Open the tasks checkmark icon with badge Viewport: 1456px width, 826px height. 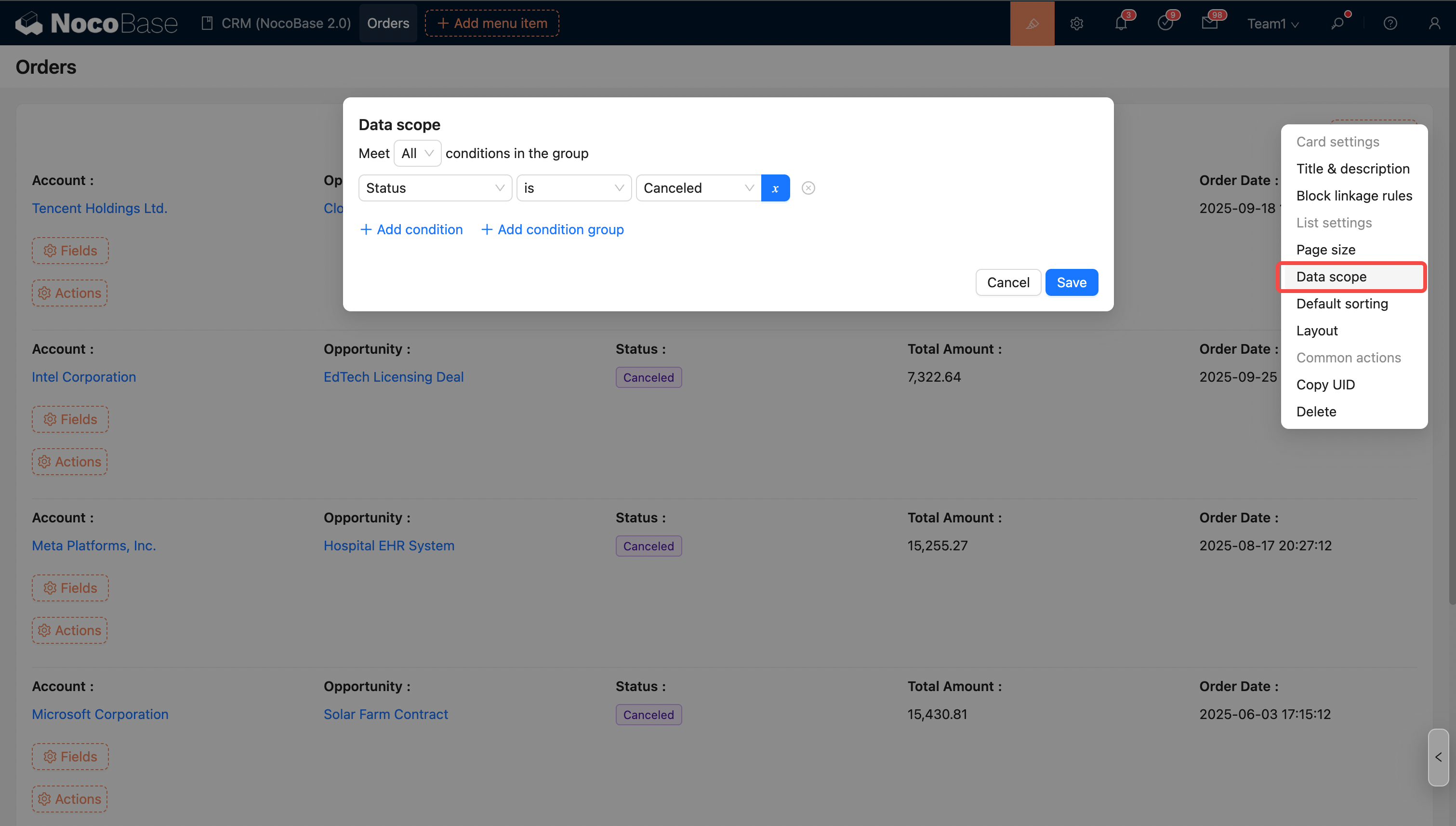[x=1165, y=23]
